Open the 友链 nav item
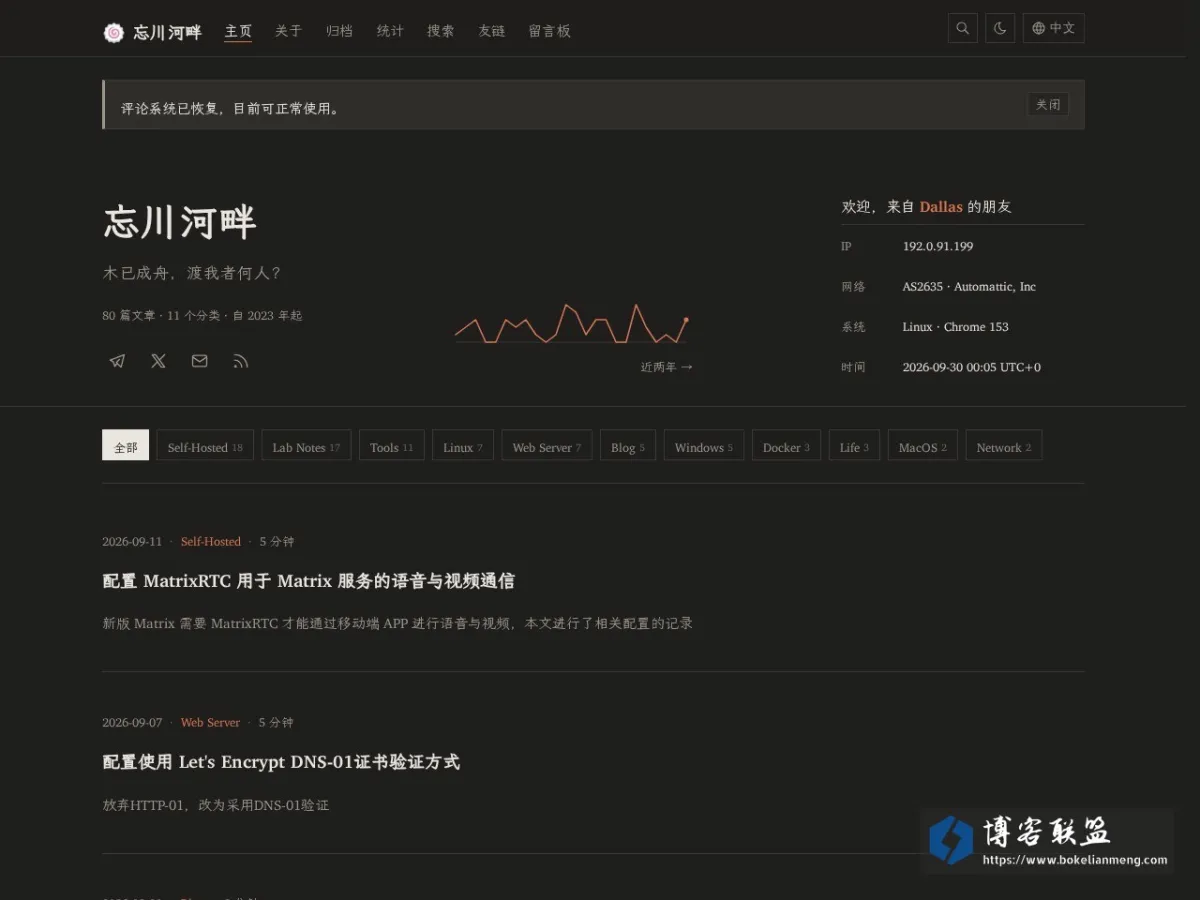Screen dimensions: 1200x900 [491, 31]
